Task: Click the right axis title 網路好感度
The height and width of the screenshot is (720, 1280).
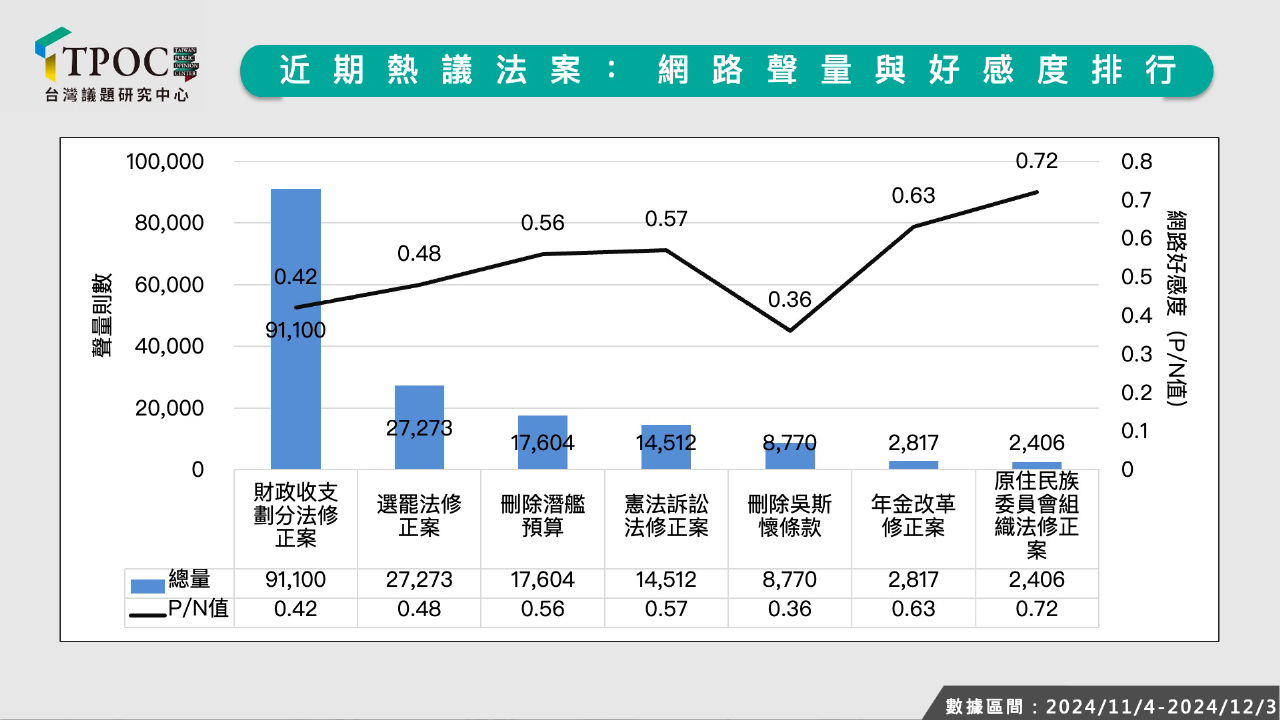Action: [x=1176, y=307]
